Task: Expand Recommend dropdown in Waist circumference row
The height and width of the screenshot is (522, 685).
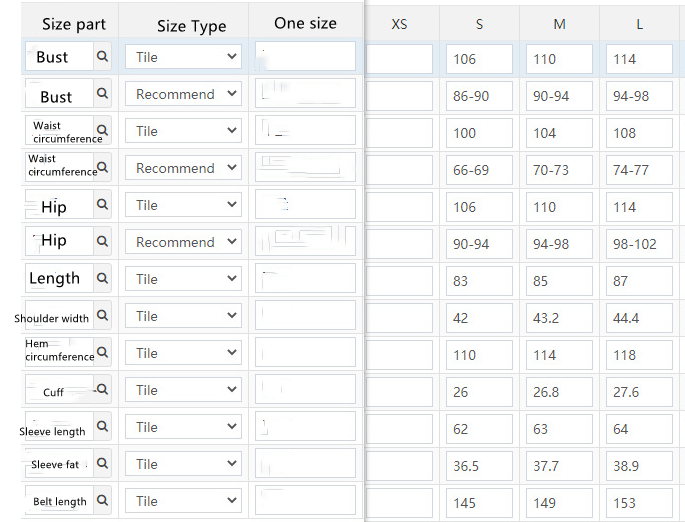Action: [x=184, y=168]
